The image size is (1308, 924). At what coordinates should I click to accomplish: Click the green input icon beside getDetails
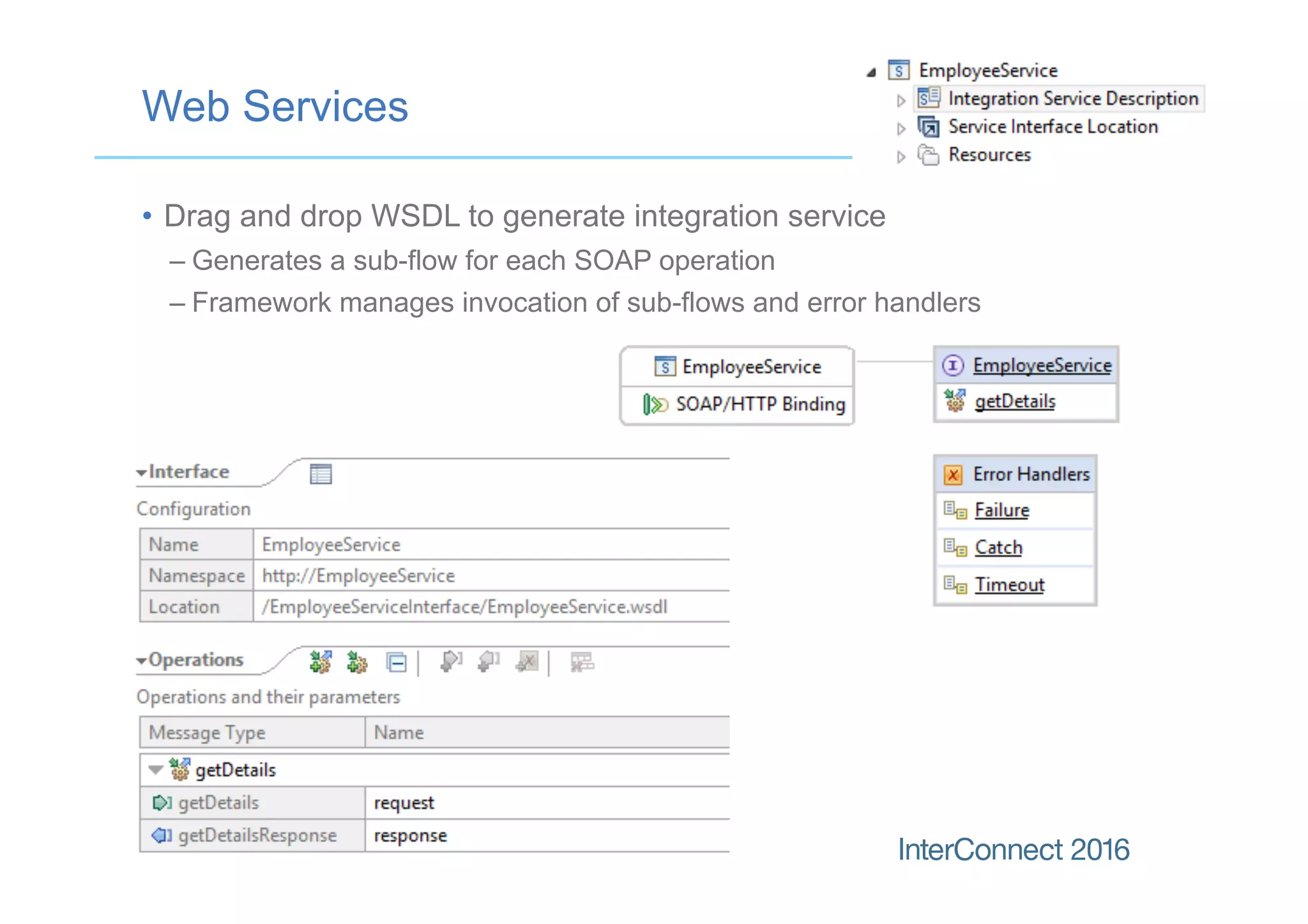tap(162, 803)
